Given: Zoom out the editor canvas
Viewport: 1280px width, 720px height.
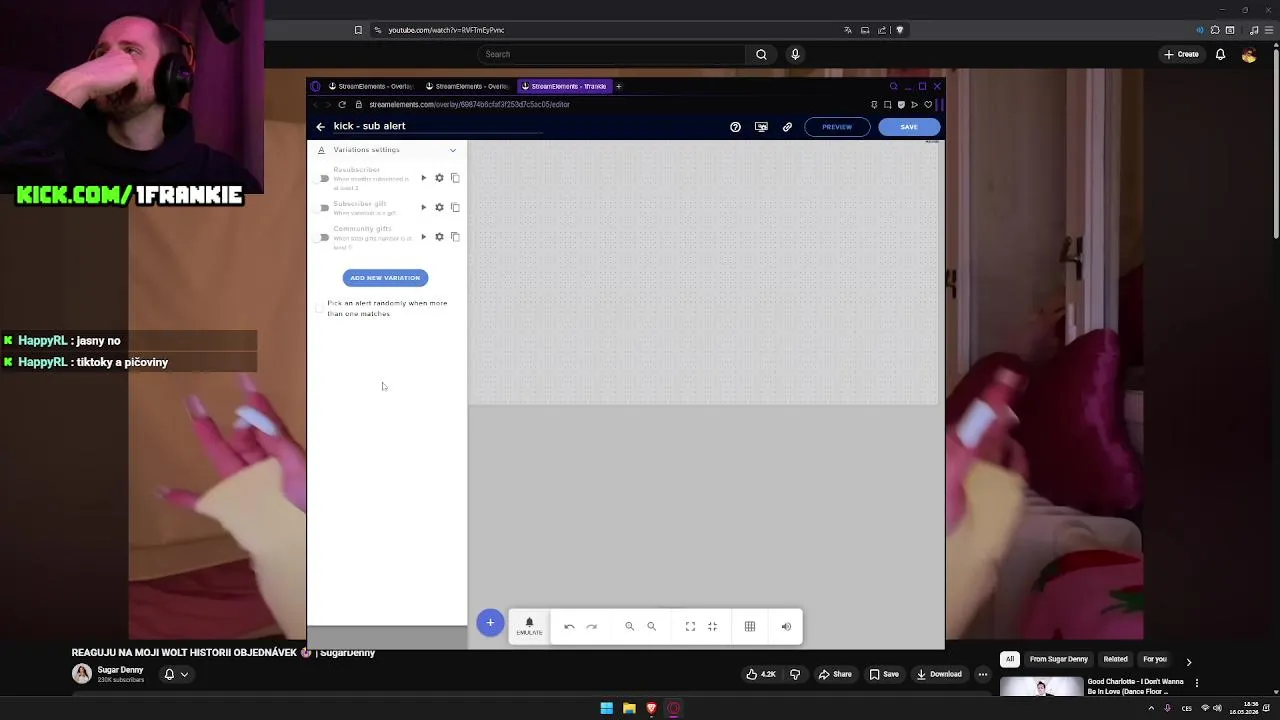Looking at the screenshot, I should [651, 627].
